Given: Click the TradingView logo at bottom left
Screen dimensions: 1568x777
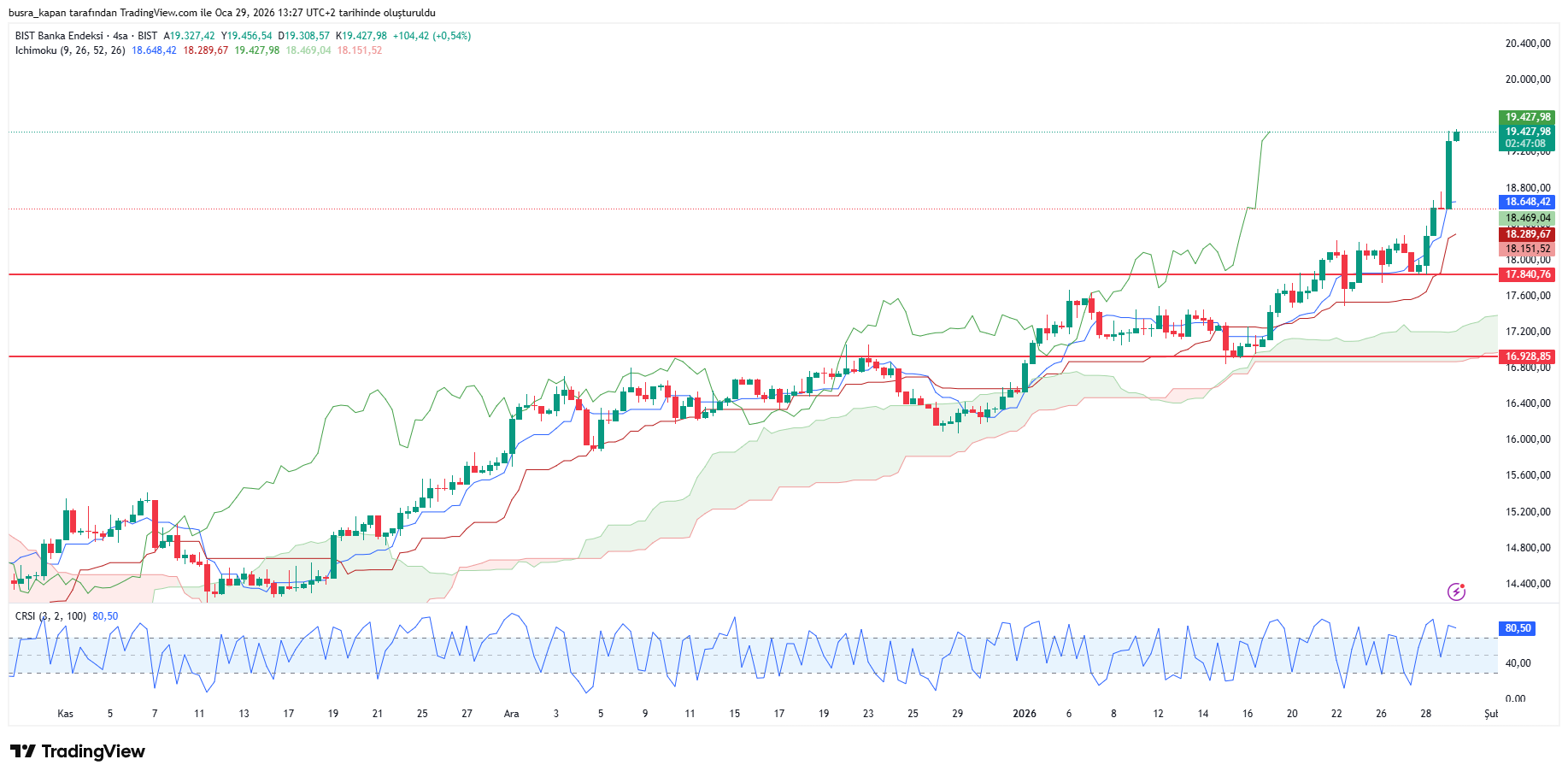Looking at the screenshot, I should 78,751.
